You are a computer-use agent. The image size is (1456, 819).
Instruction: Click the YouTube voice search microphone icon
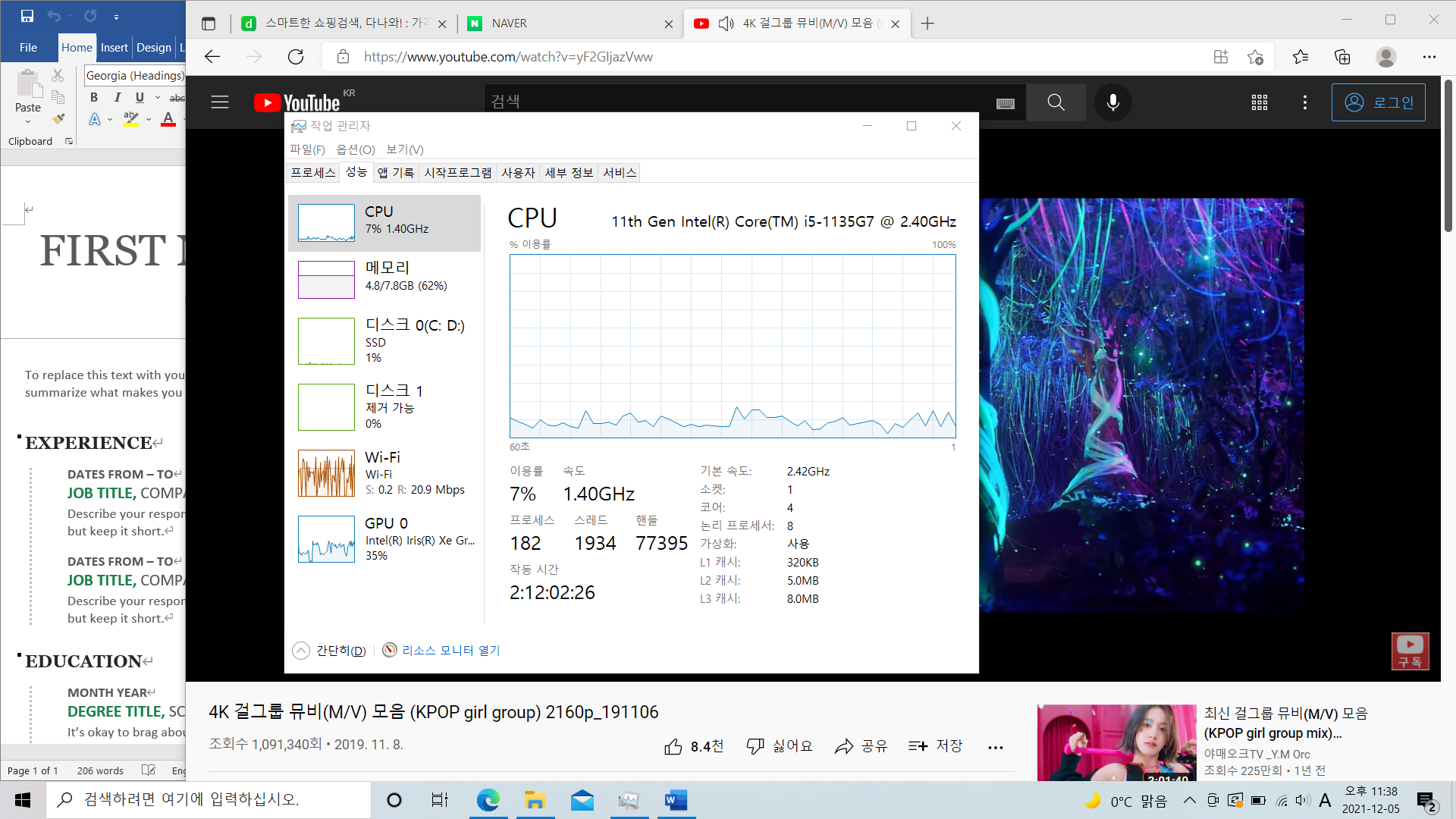(x=1112, y=102)
